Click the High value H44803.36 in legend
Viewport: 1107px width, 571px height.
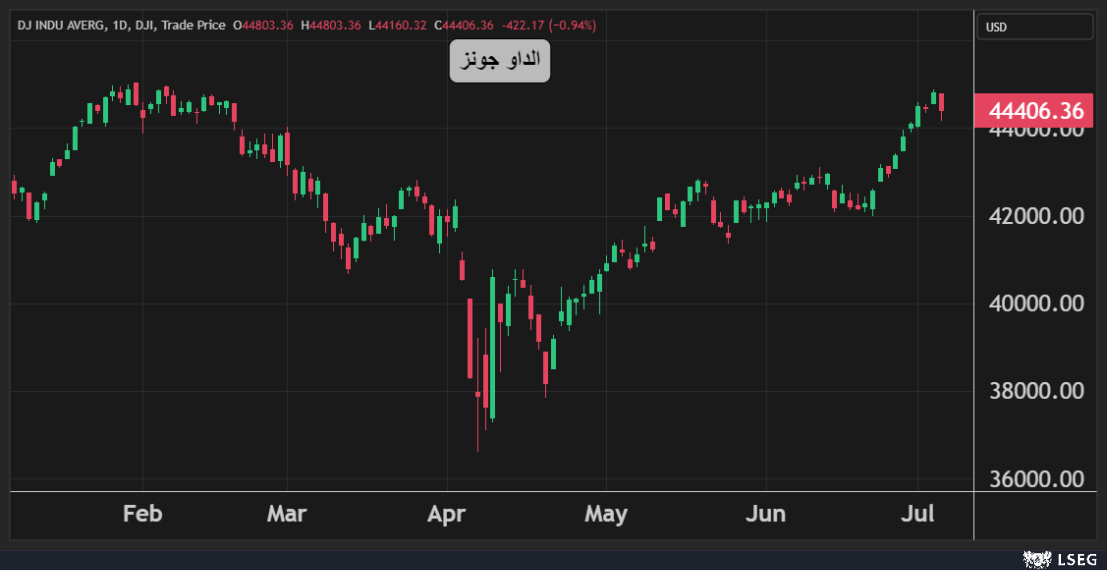click(x=331, y=25)
